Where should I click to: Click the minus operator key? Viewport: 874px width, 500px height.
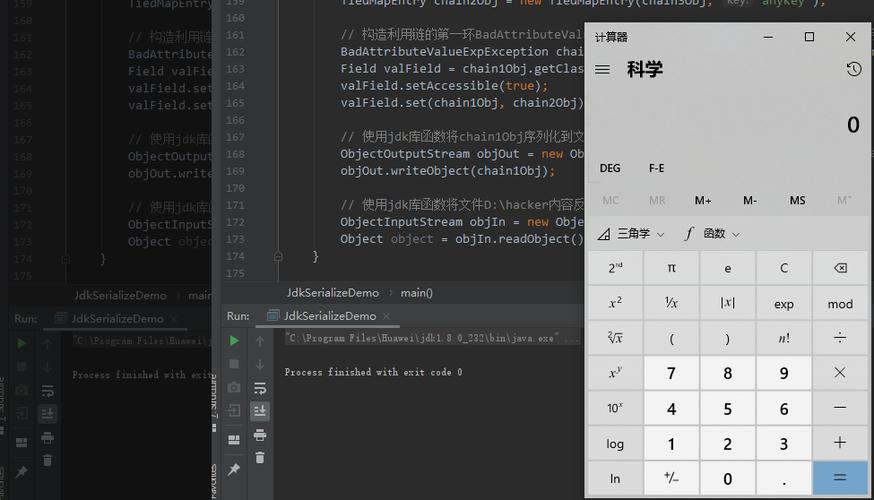pyautogui.click(x=840, y=408)
